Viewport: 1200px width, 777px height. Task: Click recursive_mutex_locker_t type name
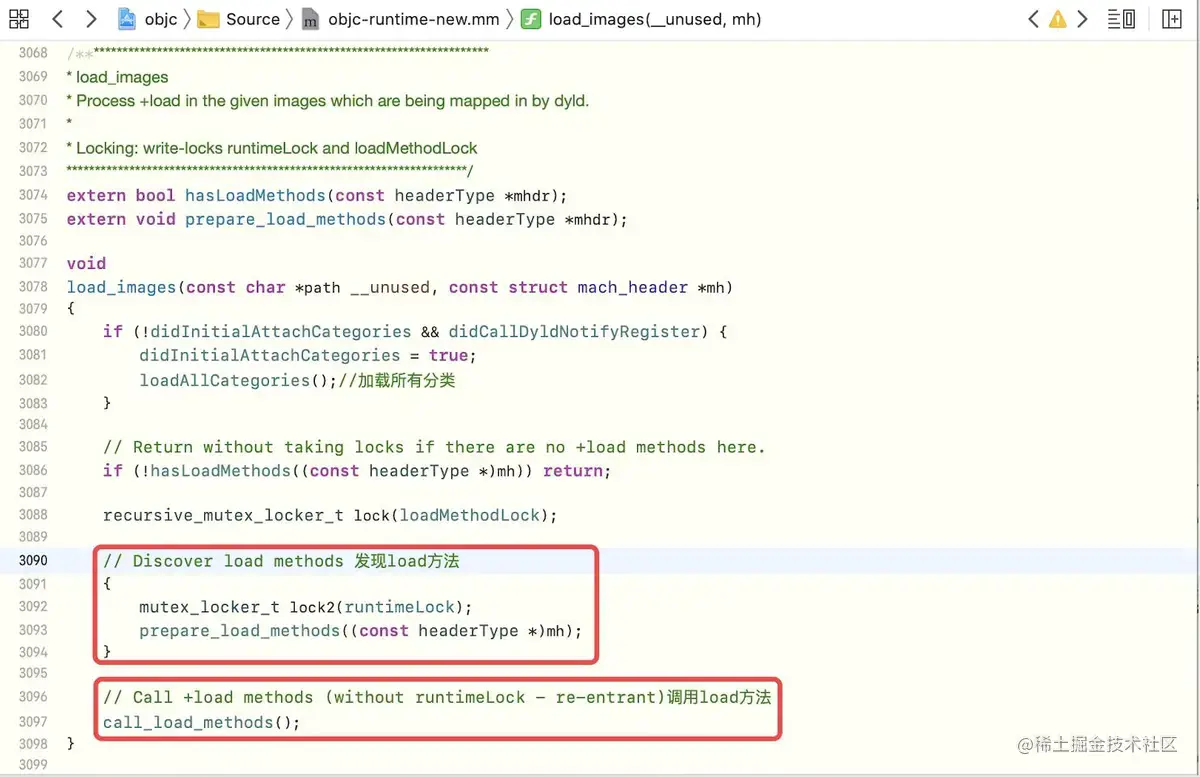[x=223, y=516]
